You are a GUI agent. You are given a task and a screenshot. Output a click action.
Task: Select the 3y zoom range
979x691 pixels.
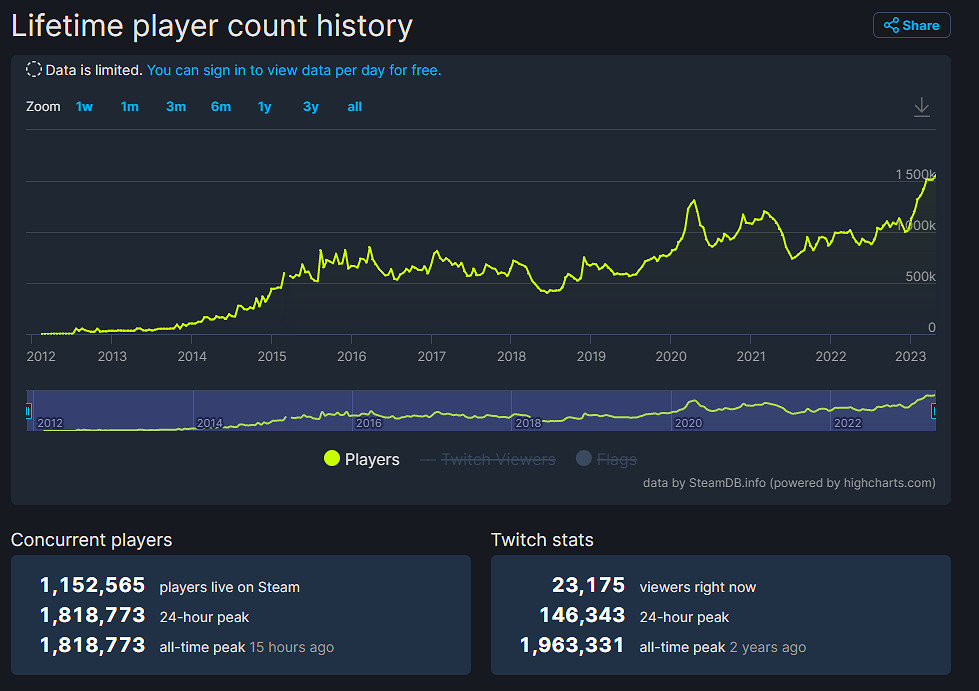click(311, 107)
